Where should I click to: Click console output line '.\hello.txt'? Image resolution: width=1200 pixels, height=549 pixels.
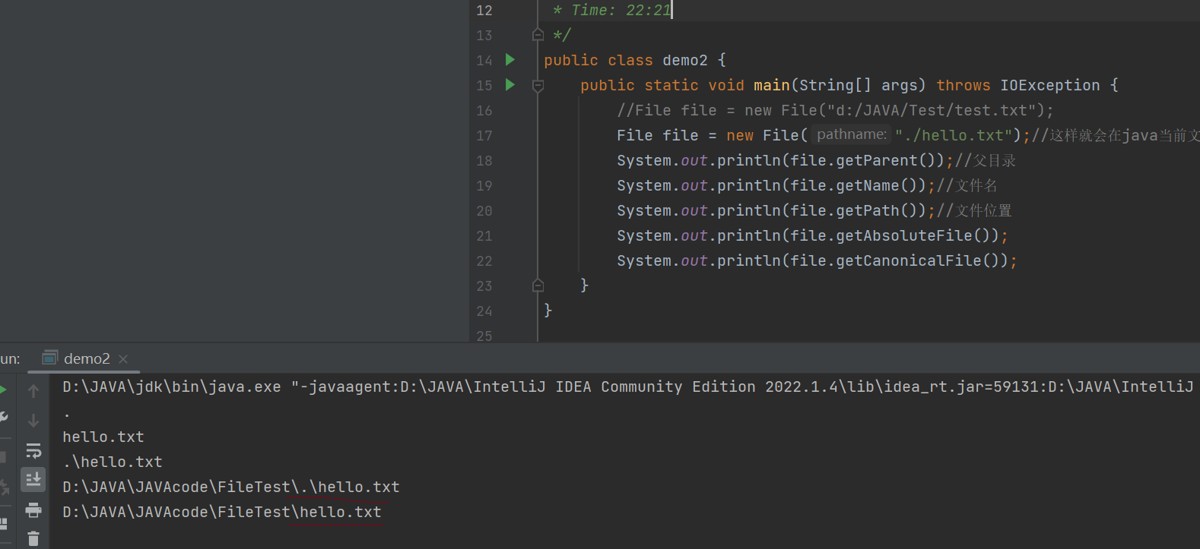tap(112, 462)
